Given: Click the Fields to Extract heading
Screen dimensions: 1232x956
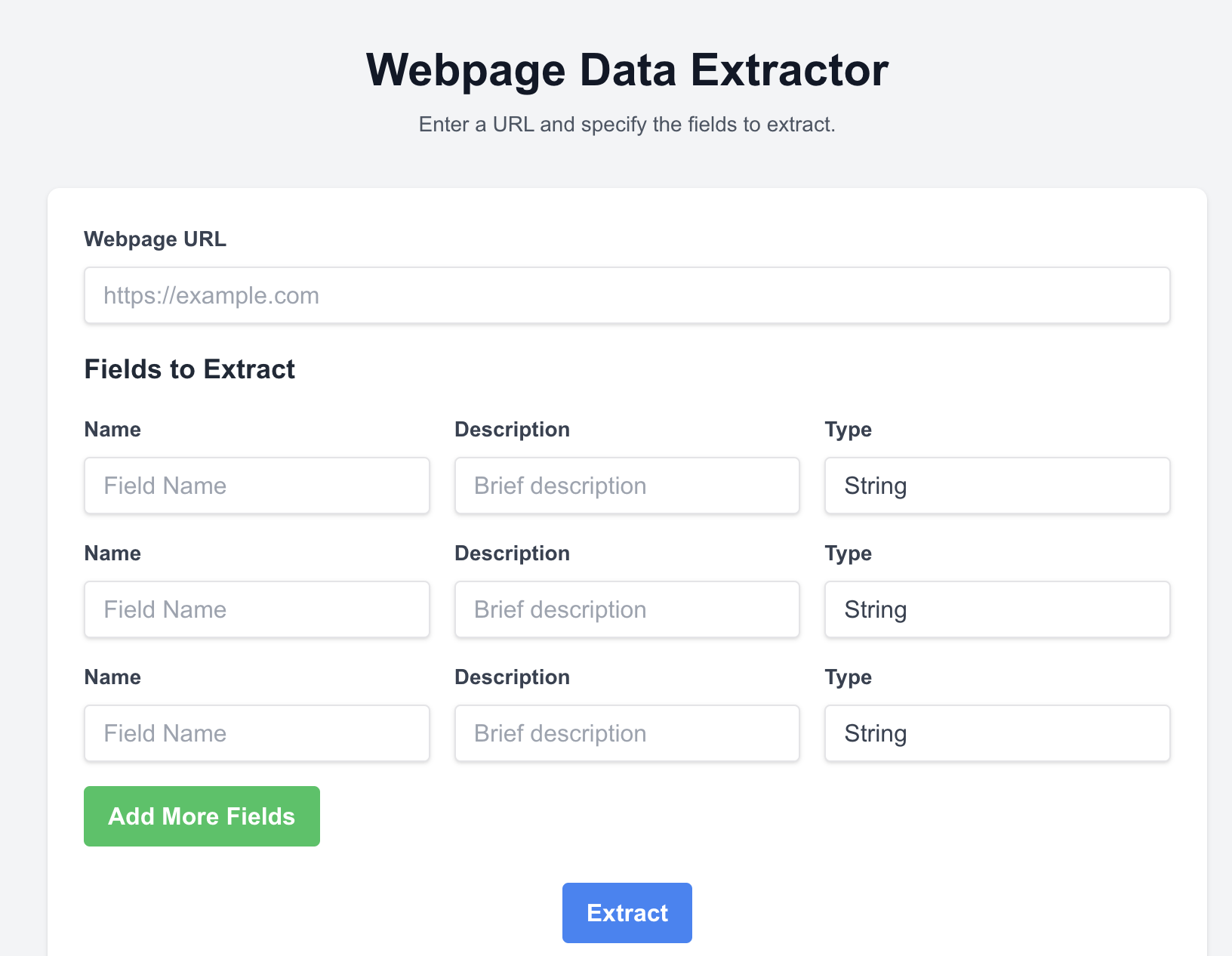Looking at the screenshot, I should [189, 369].
